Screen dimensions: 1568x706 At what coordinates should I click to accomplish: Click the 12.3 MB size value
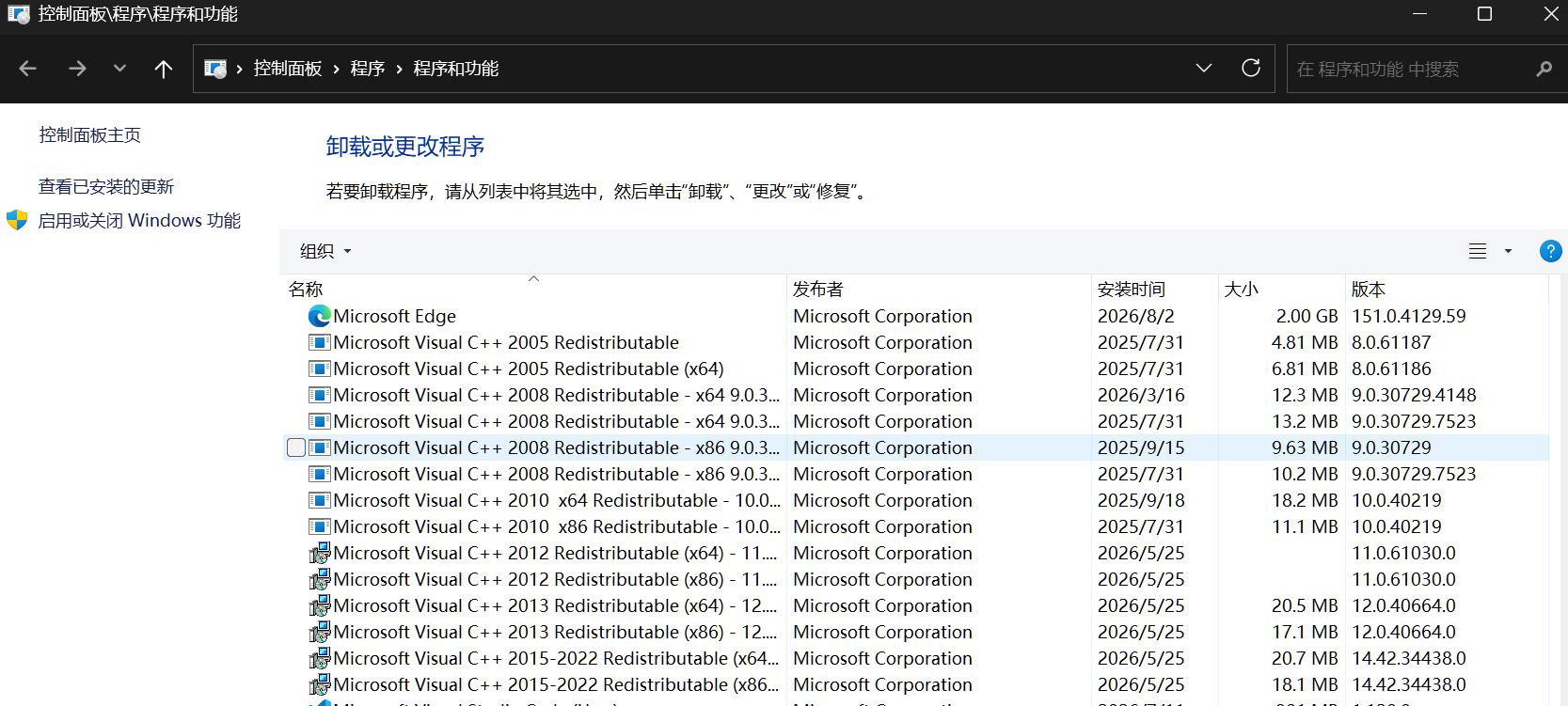coord(1305,396)
